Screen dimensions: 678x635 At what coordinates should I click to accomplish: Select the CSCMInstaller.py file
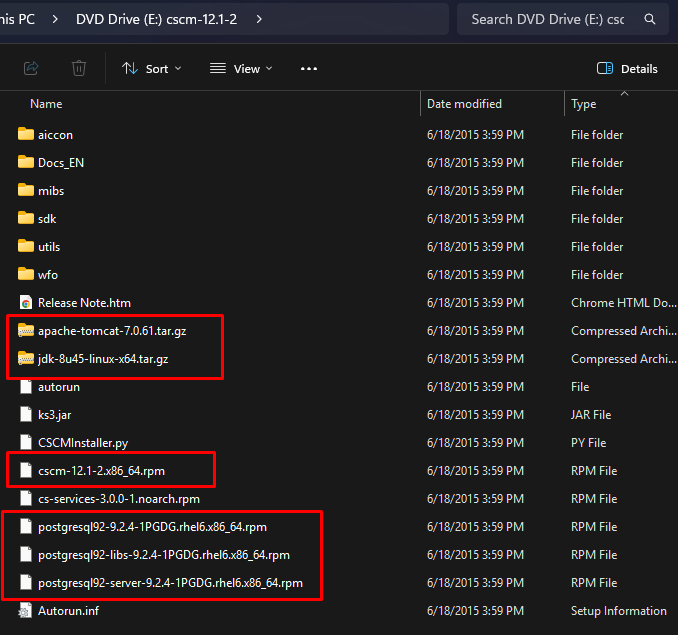coord(83,443)
